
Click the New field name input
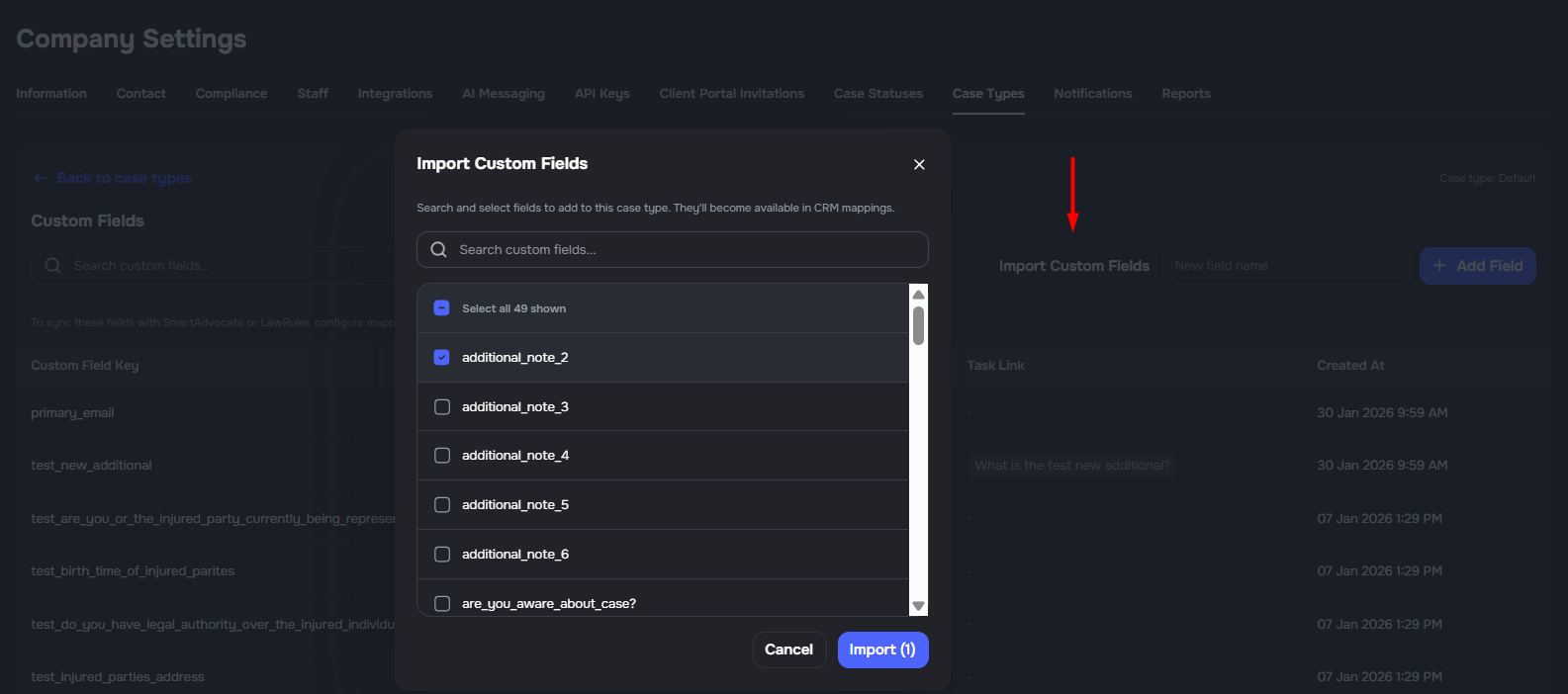click(1289, 266)
